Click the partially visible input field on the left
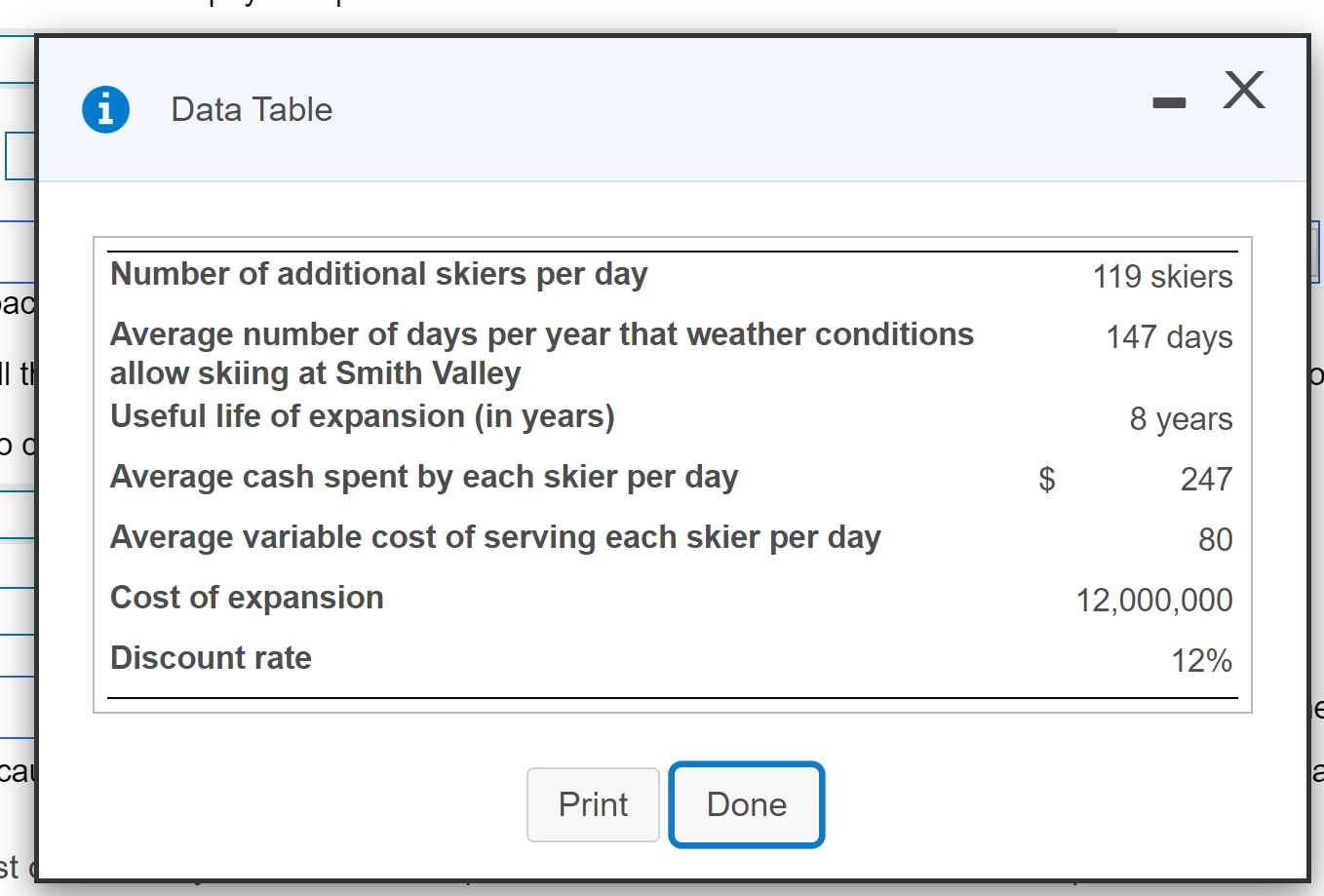 click(18, 155)
